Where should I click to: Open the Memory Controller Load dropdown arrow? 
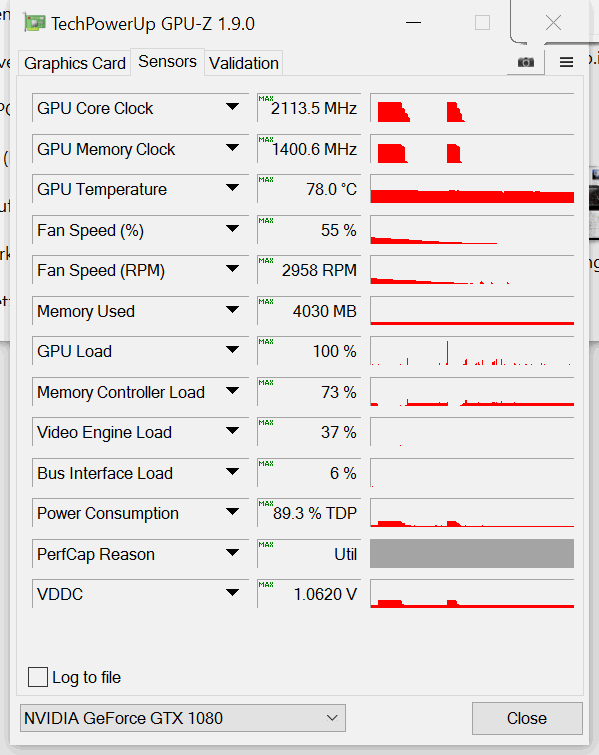click(x=232, y=391)
